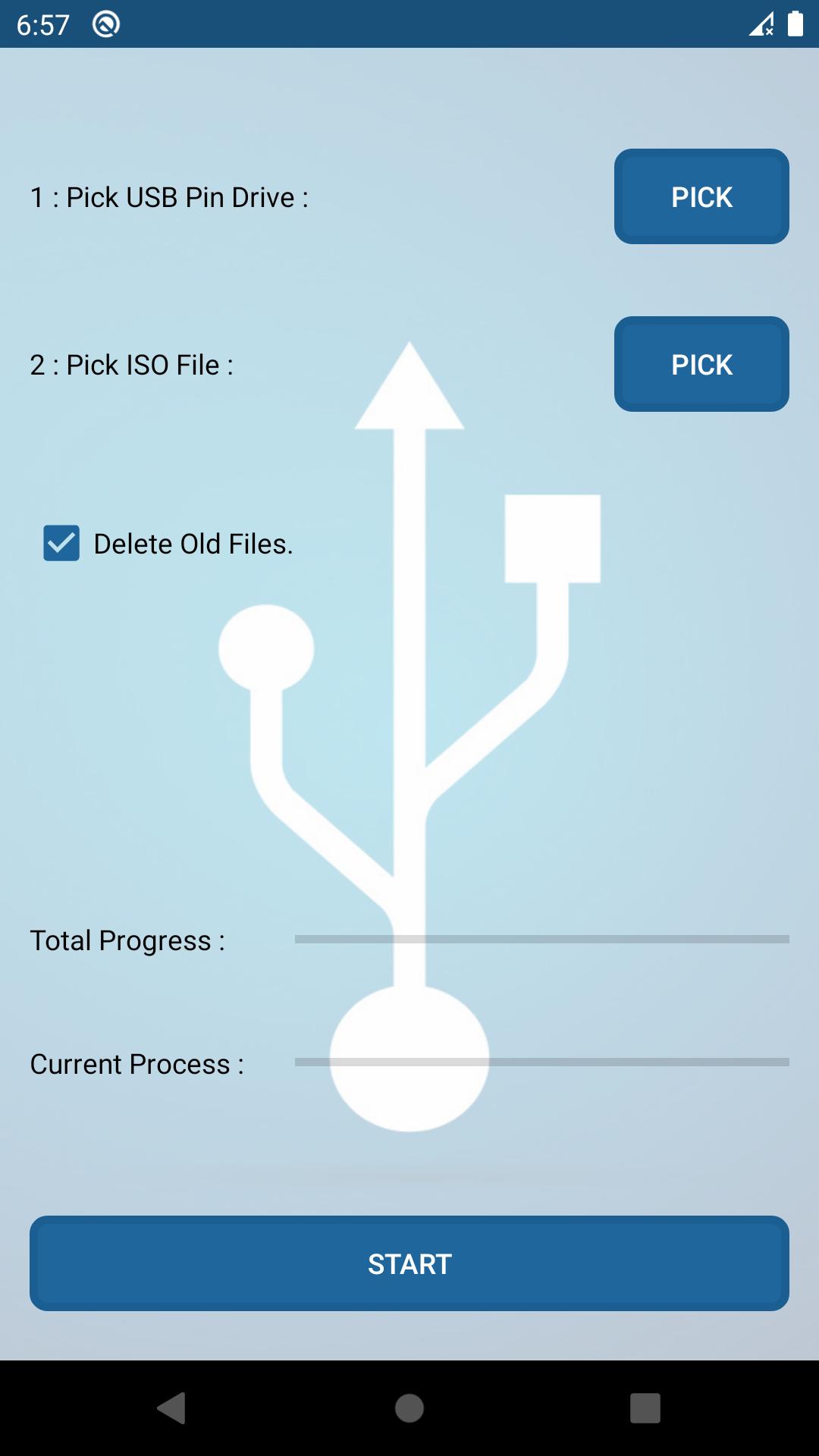Tap PICK next to Pick ISO File
819x1456 pixels.
[701, 364]
